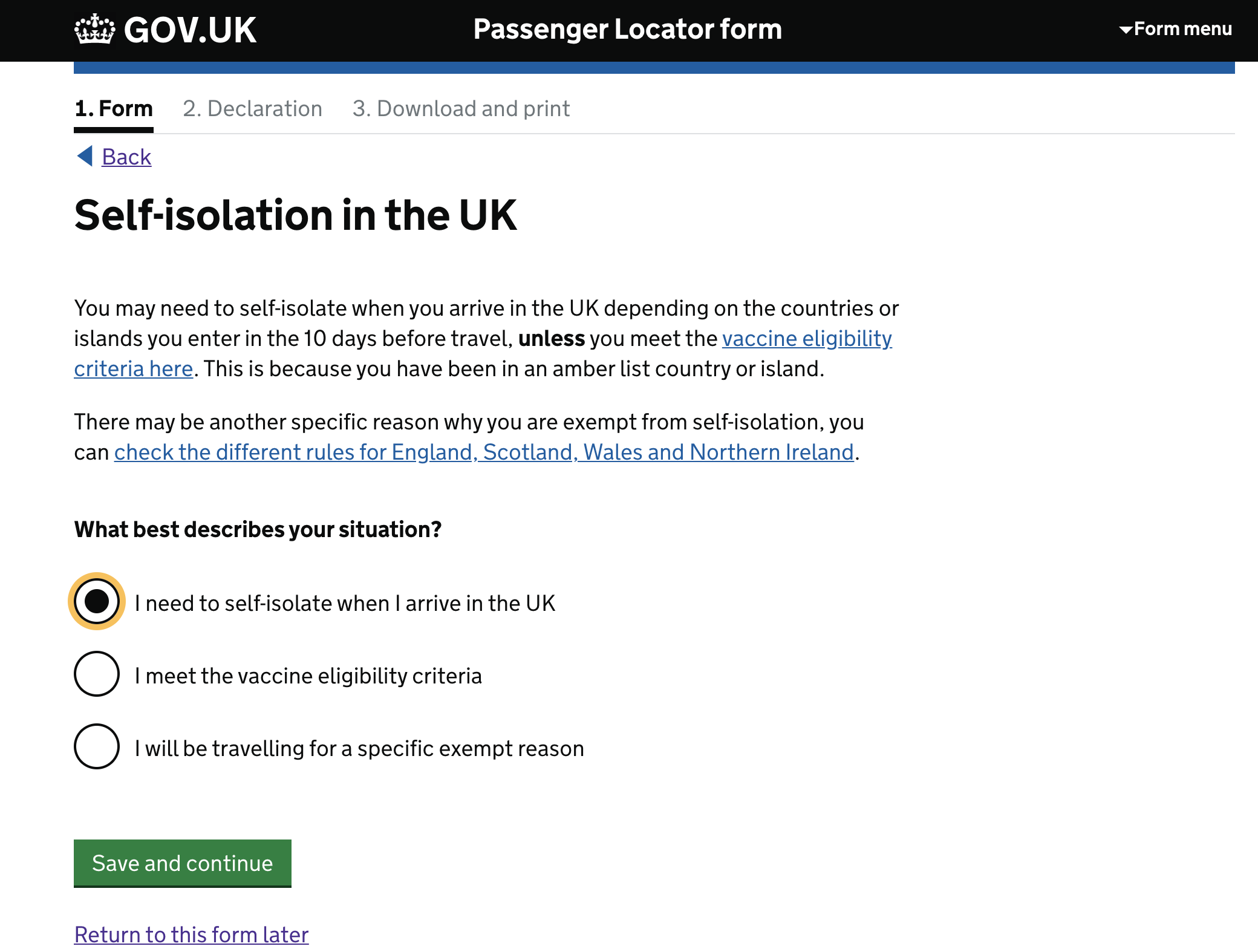Click the 'vaccine eligibility criteria' option label
Screen dimensions: 1258x952
tap(308, 676)
